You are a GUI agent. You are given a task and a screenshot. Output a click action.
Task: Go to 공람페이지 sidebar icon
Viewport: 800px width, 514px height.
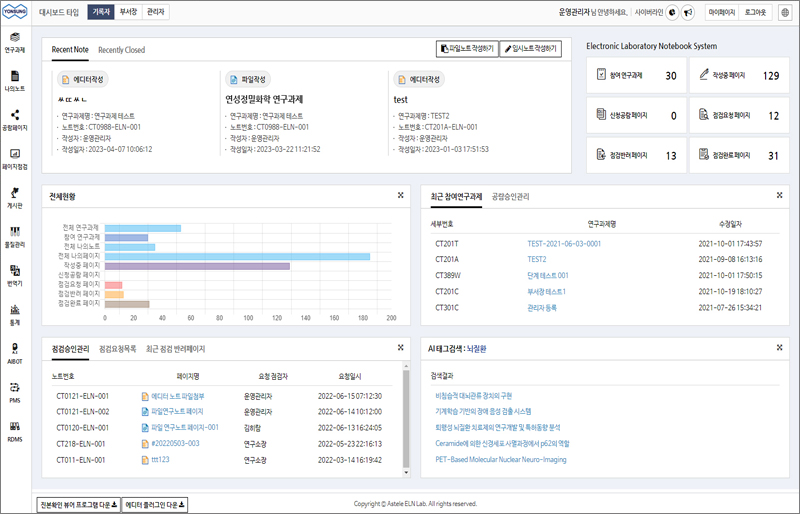[x=15, y=120]
